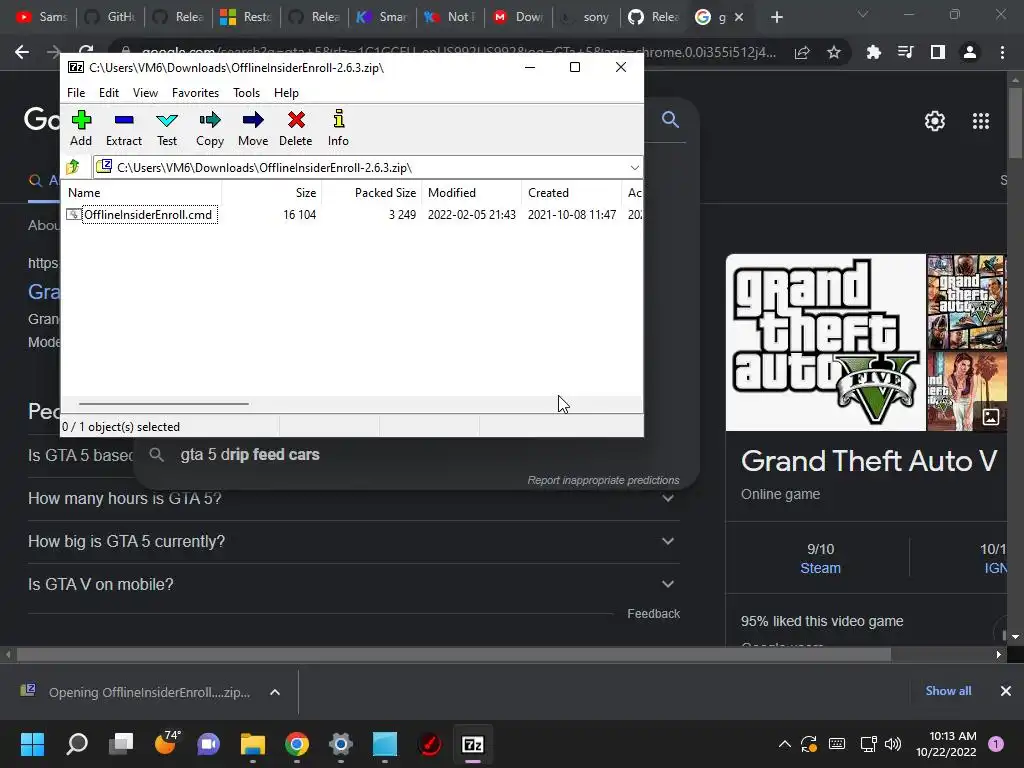This screenshot has height=768, width=1024.
Task: Share this page via Chrome share icon
Action: (x=802, y=52)
